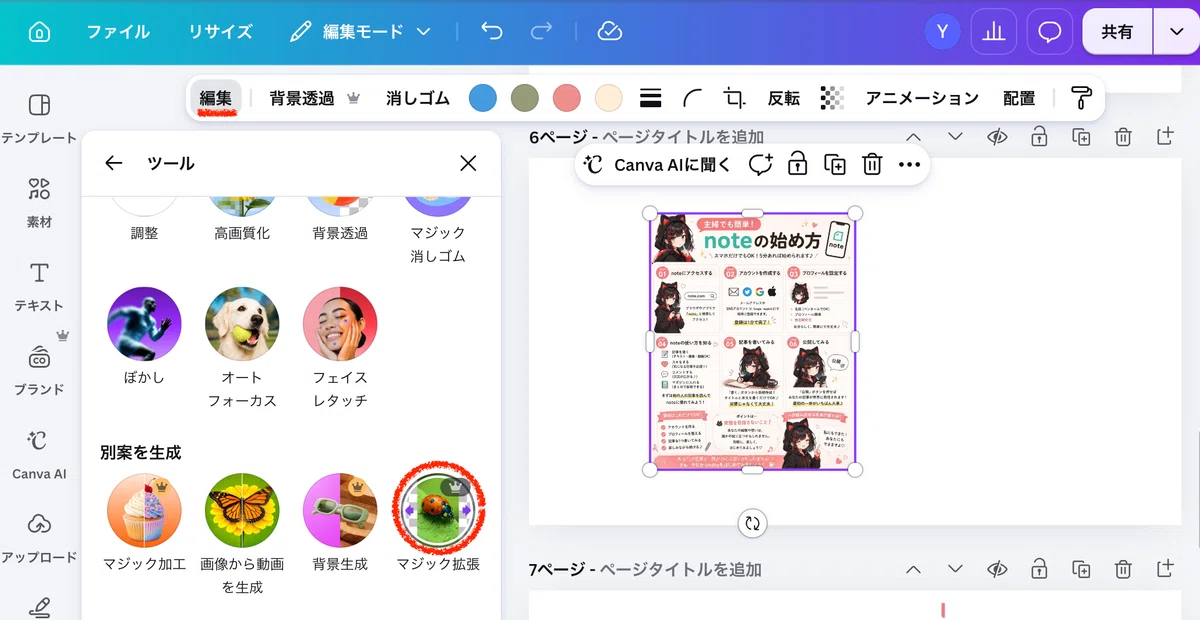Viewport: 1200px width, 620px height.
Task: Open テンプレート in sidebar
Action: point(39,118)
